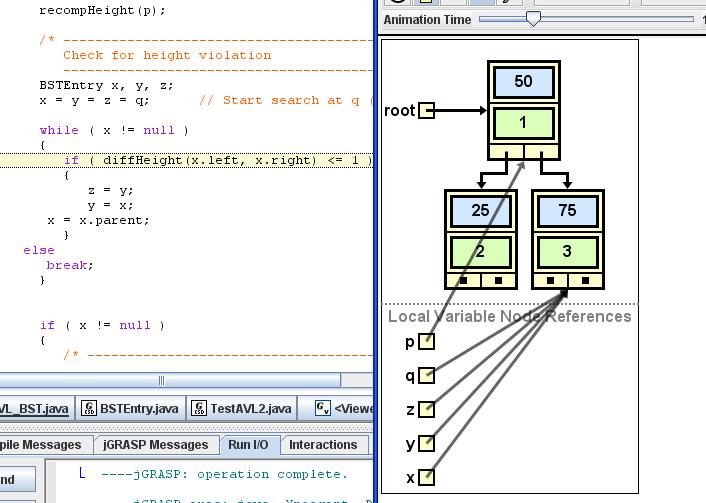The height and width of the screenshot is (503, 706).
Task: Click null left pointer of node 75
Action: (x=550, y=281)
